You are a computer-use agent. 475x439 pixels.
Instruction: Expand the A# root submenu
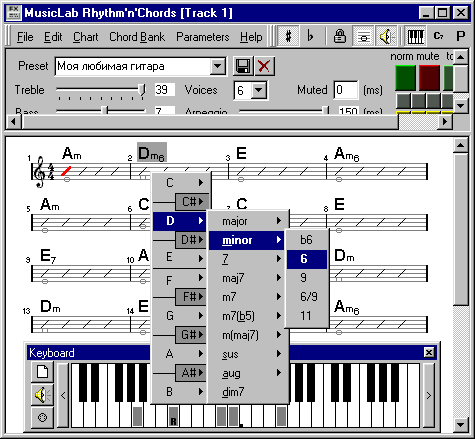click(x=192, y=373)
